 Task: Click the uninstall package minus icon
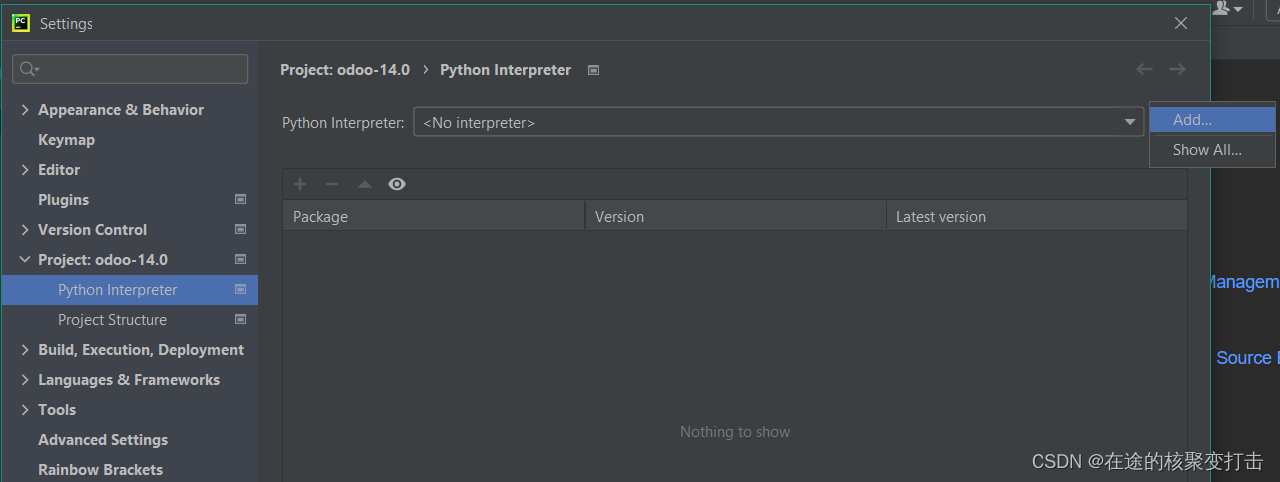332,184
